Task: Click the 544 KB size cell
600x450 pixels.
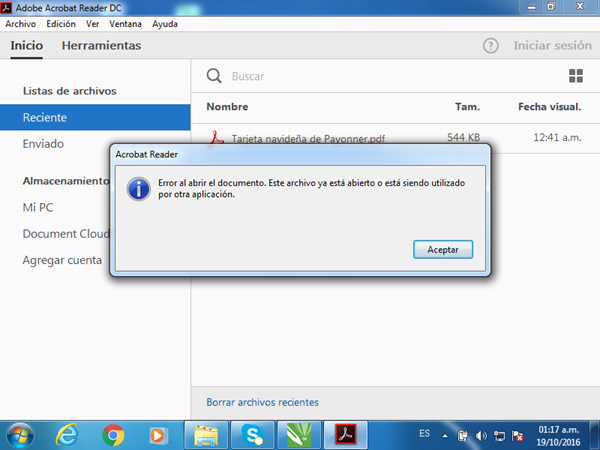Action: coord(463,137)
